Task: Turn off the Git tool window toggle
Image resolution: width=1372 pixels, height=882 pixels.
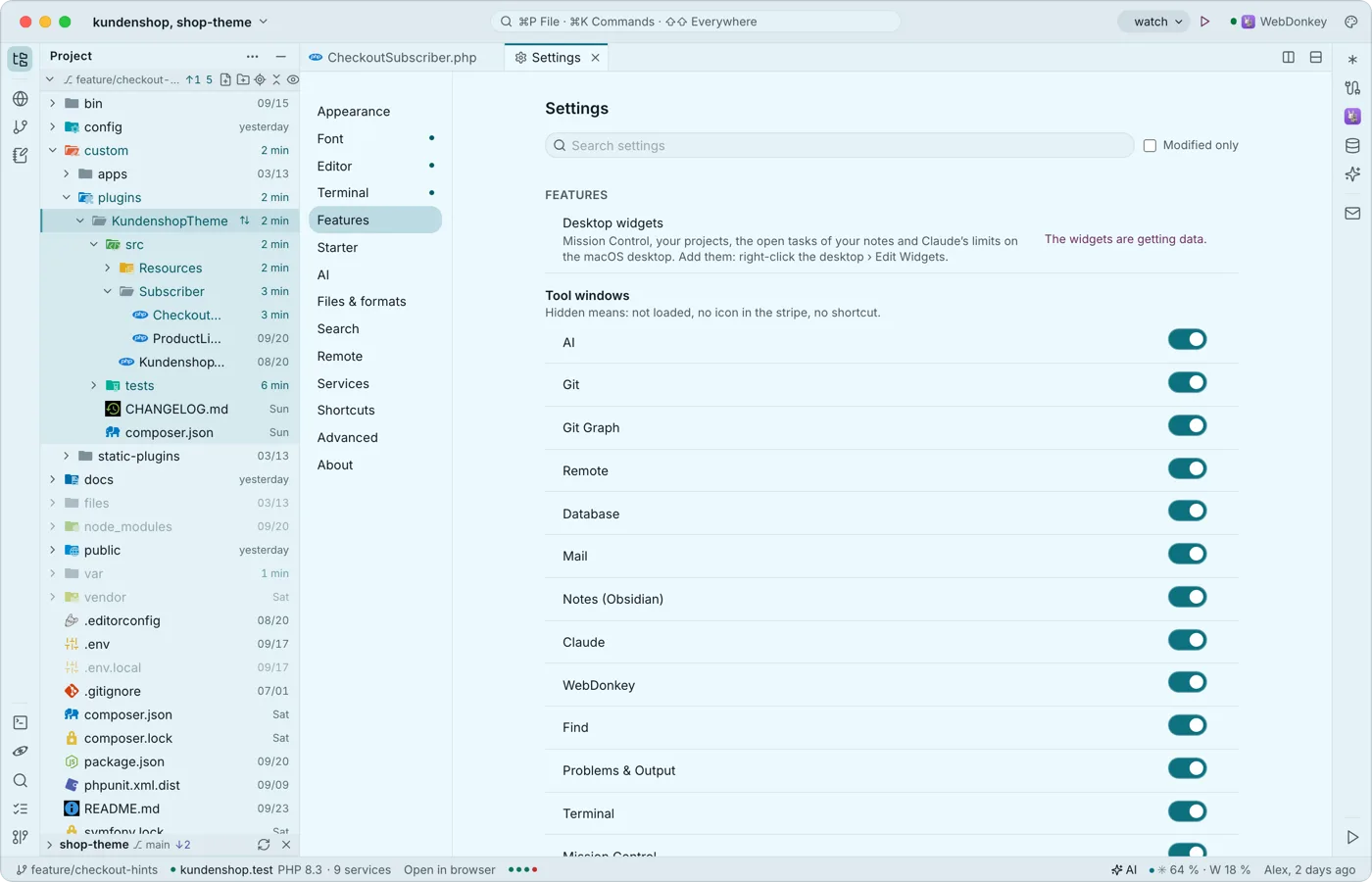Action: click(1187, 382)
